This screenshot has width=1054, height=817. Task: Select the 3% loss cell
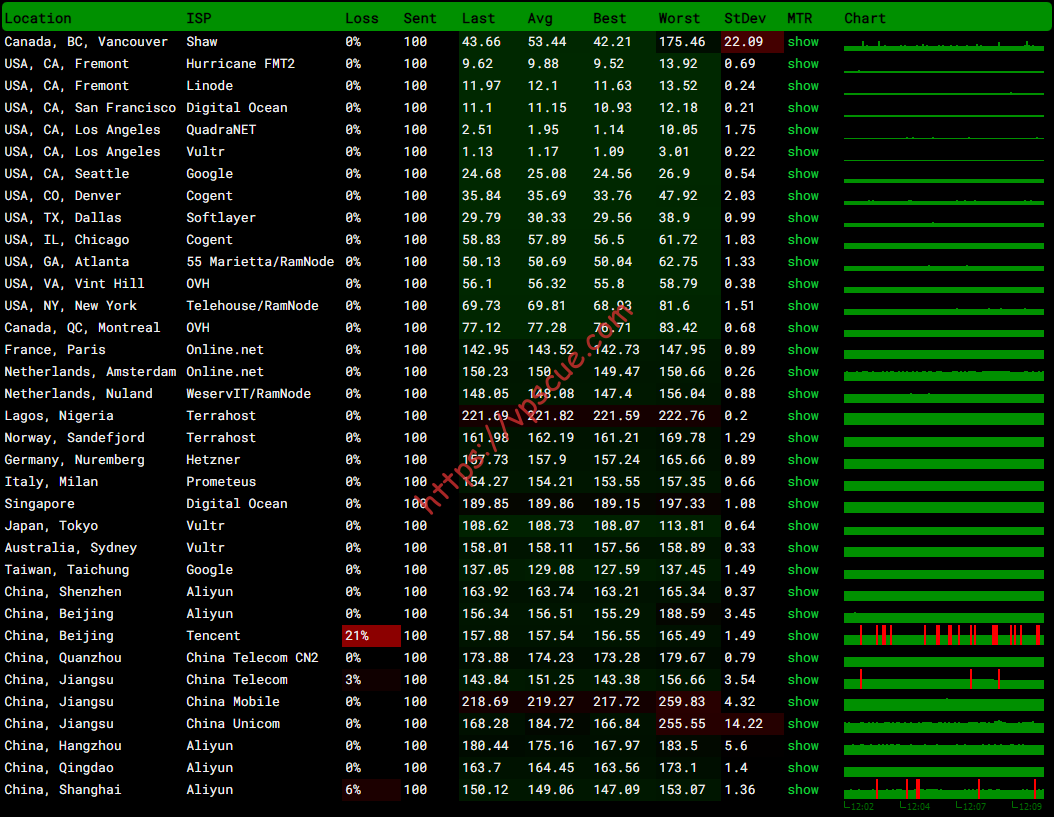(371, 680)
